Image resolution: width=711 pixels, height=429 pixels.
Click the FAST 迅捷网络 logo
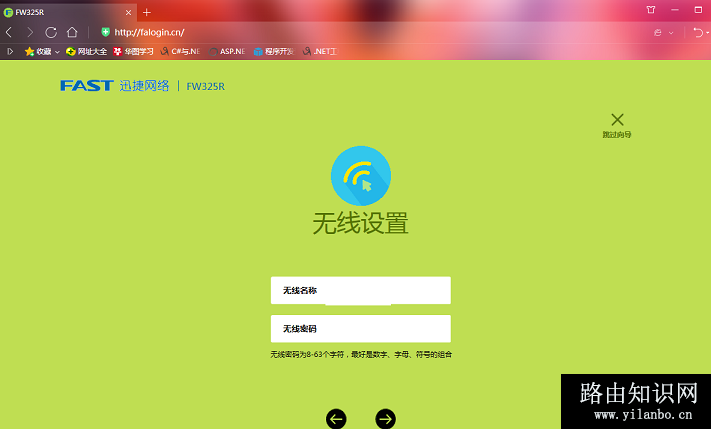[115, 86]
